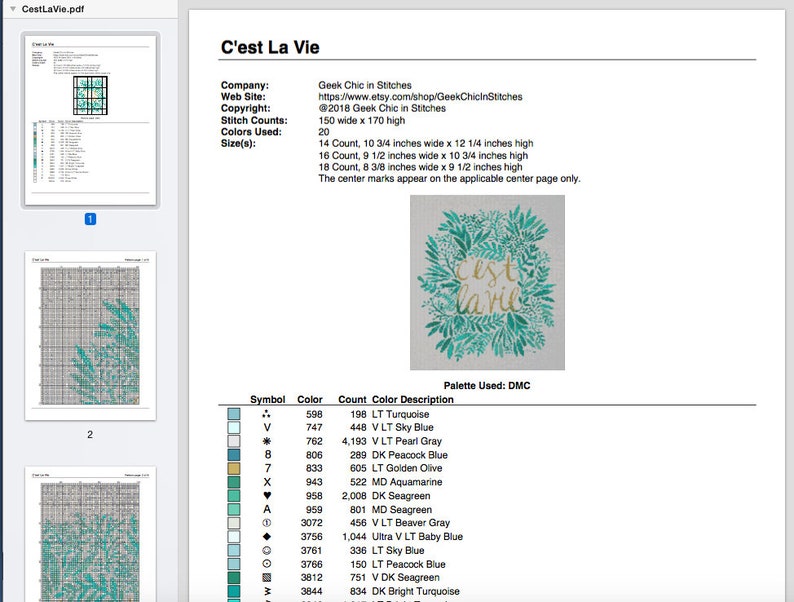Click the page number 2 label

click(90, 434)
